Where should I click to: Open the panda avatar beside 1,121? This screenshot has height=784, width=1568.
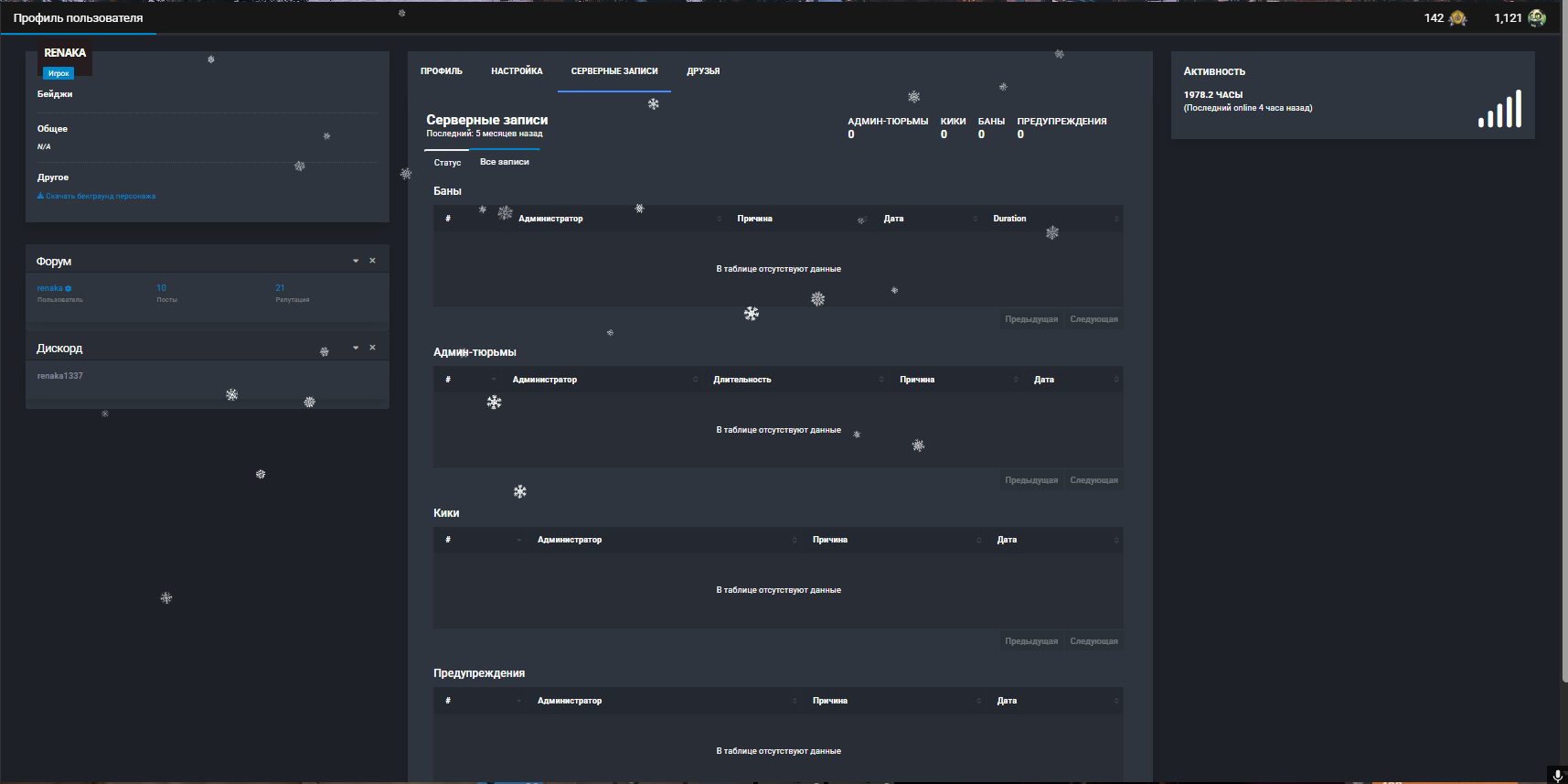[x=1537, y=18]
